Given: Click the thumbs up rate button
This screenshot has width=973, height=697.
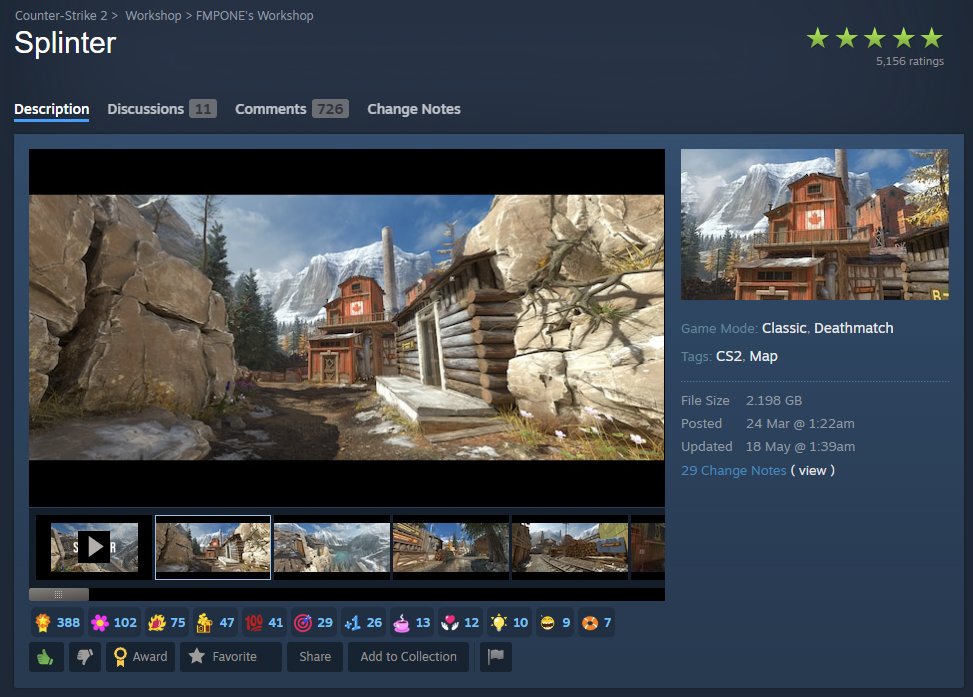Looking at the screenshot, I should (x=46, y=657).
